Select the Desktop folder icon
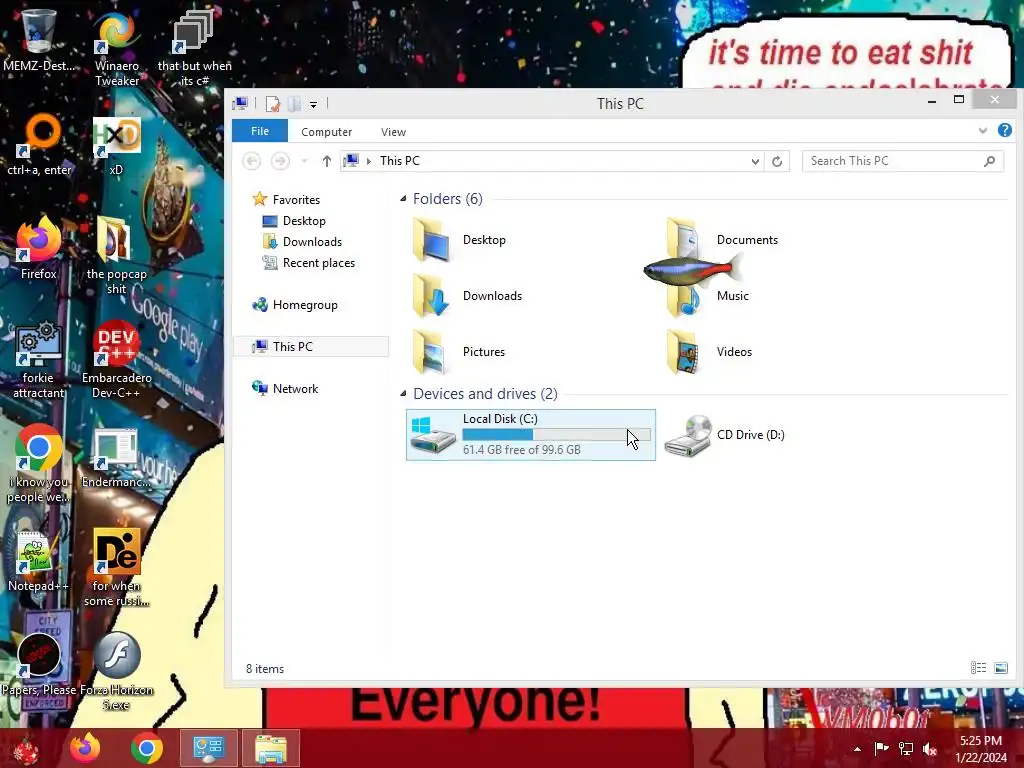Image resolution: width=1024 pixels, height=768 pixels. [x=432, y=240]
